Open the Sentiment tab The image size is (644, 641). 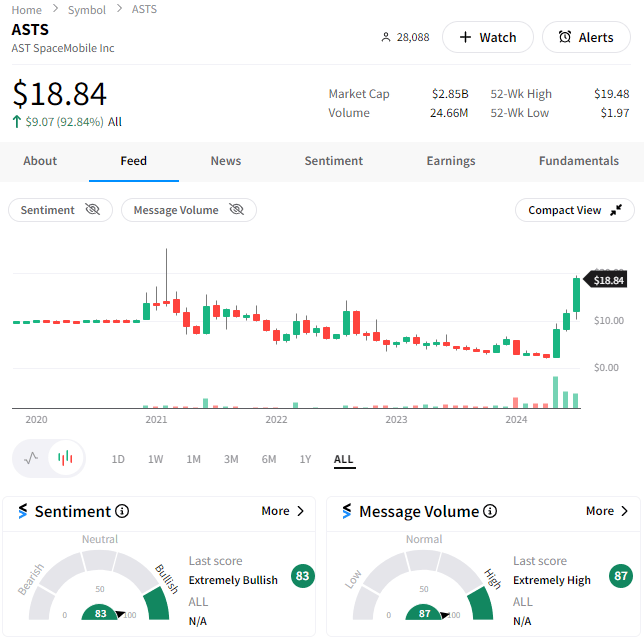[x=334, y=161]
